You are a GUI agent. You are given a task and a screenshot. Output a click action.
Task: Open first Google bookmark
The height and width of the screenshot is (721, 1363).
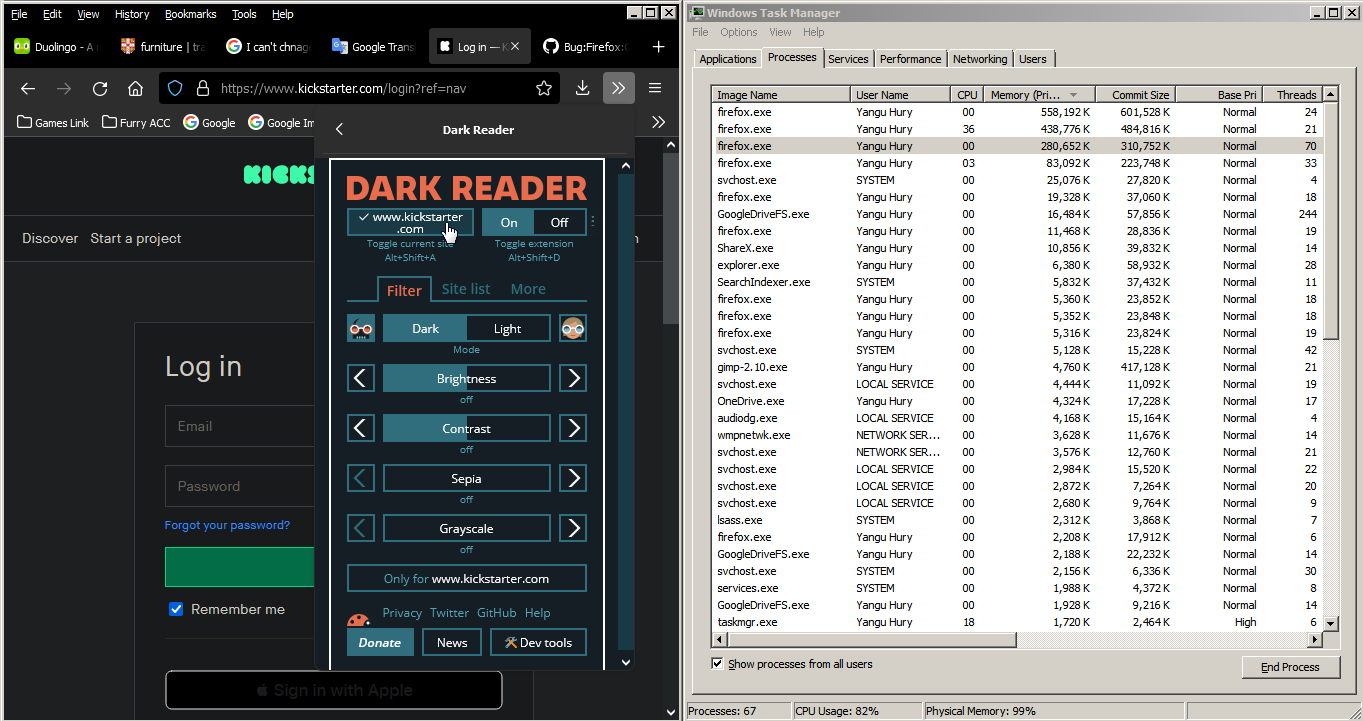[x=209, y=123]
